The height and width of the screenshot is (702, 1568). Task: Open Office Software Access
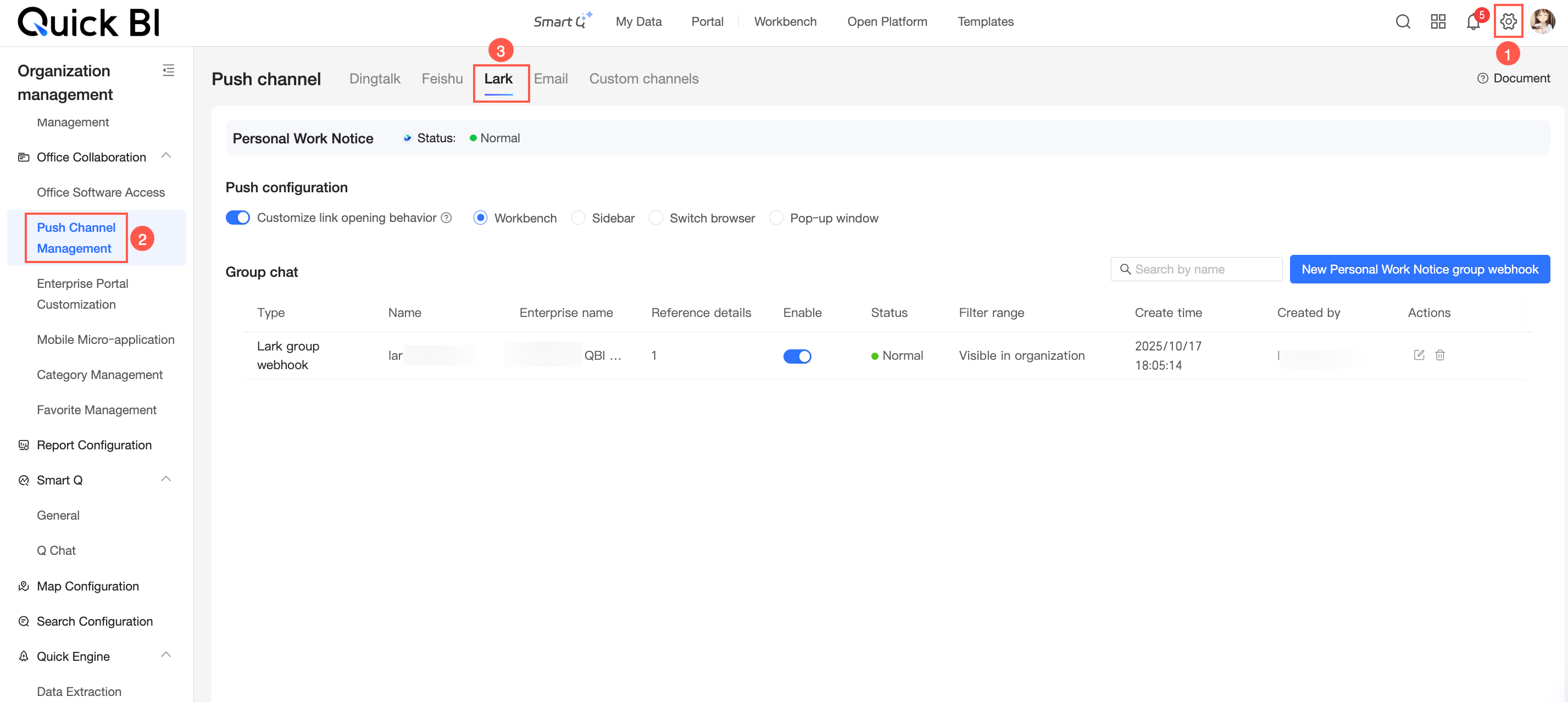tap(101, 193)
